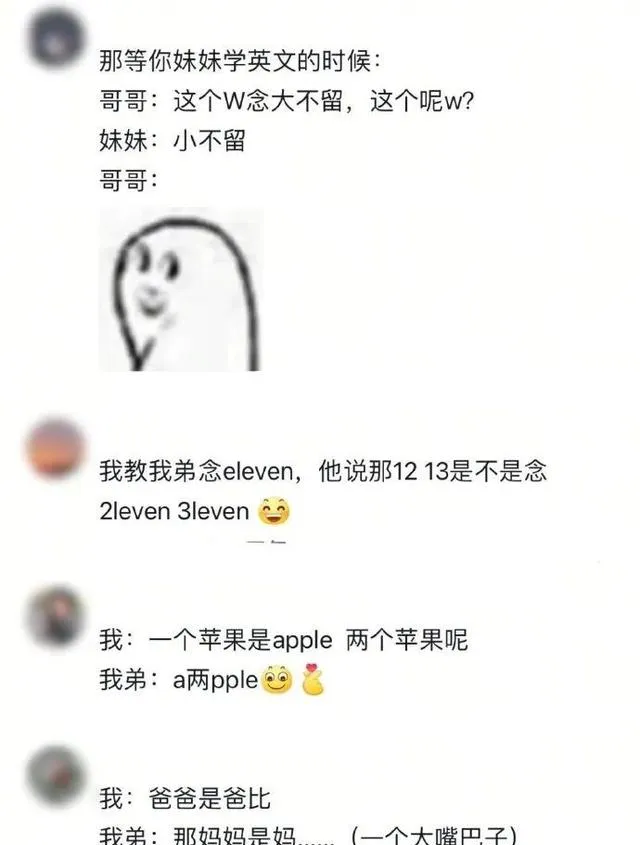
Task: Click the laughing emoji after 3leven
Action: click(274, 510)
